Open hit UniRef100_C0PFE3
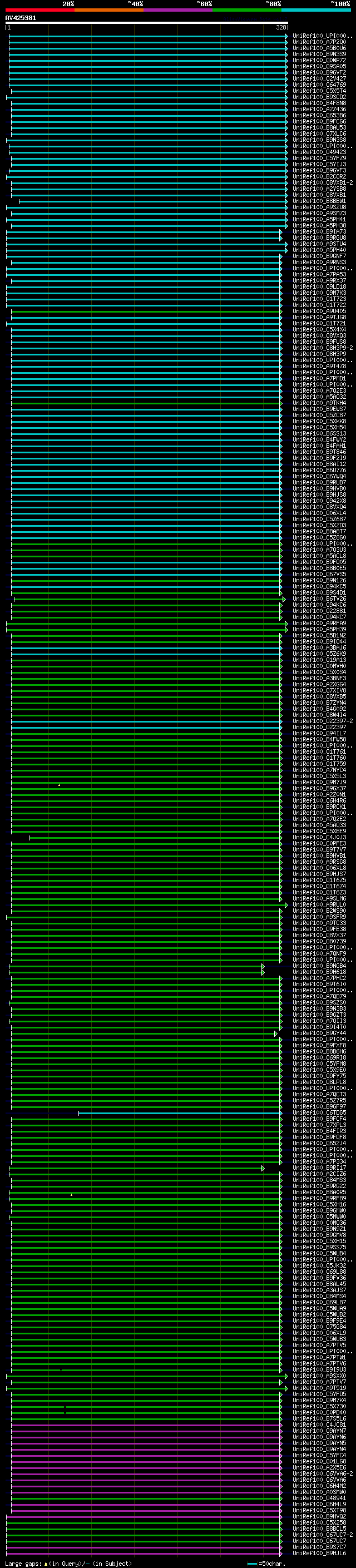This screenshot has width=356, height=1568. [x=319, y=844]
